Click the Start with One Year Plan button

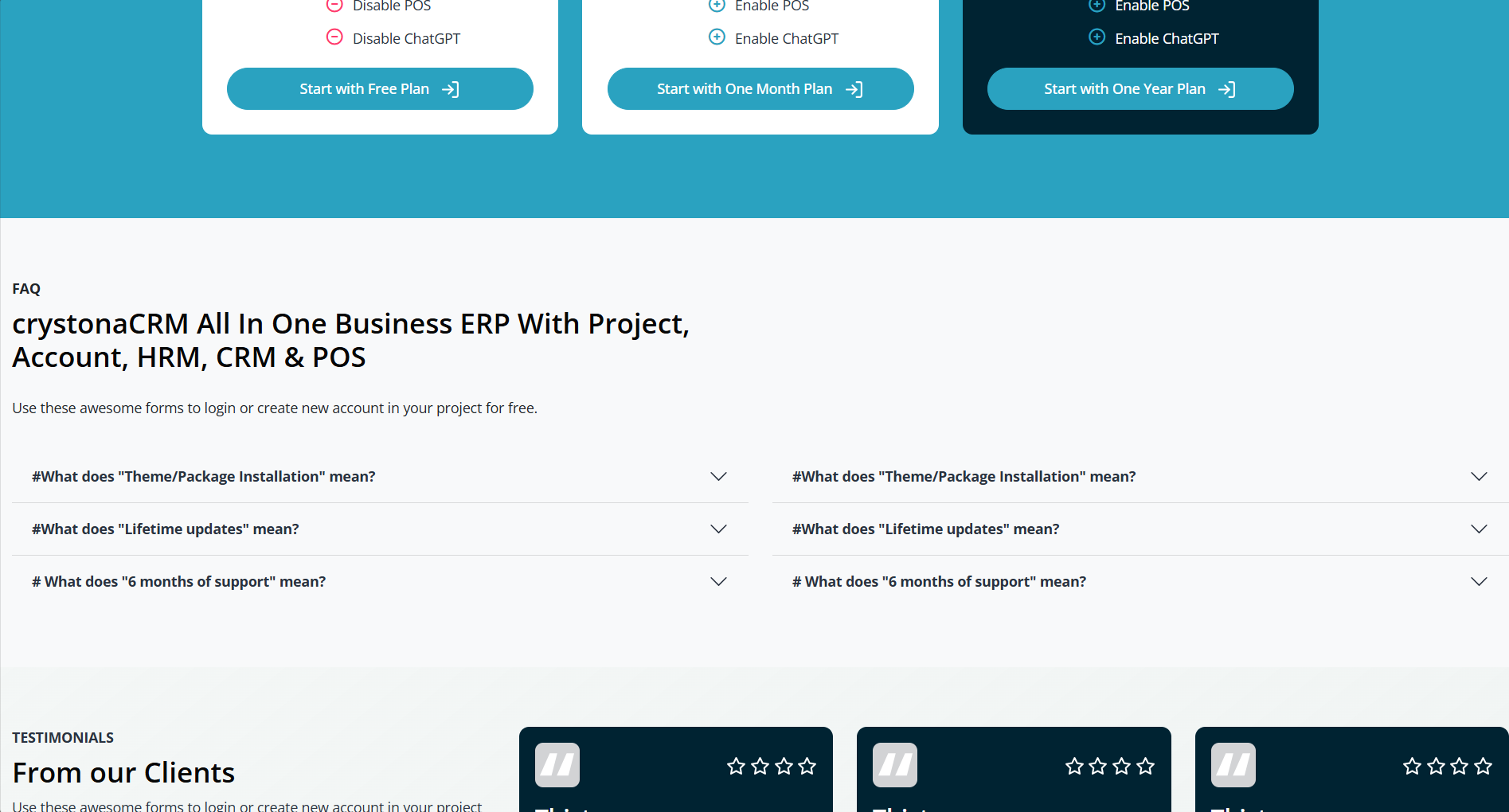coord(1140,89)
